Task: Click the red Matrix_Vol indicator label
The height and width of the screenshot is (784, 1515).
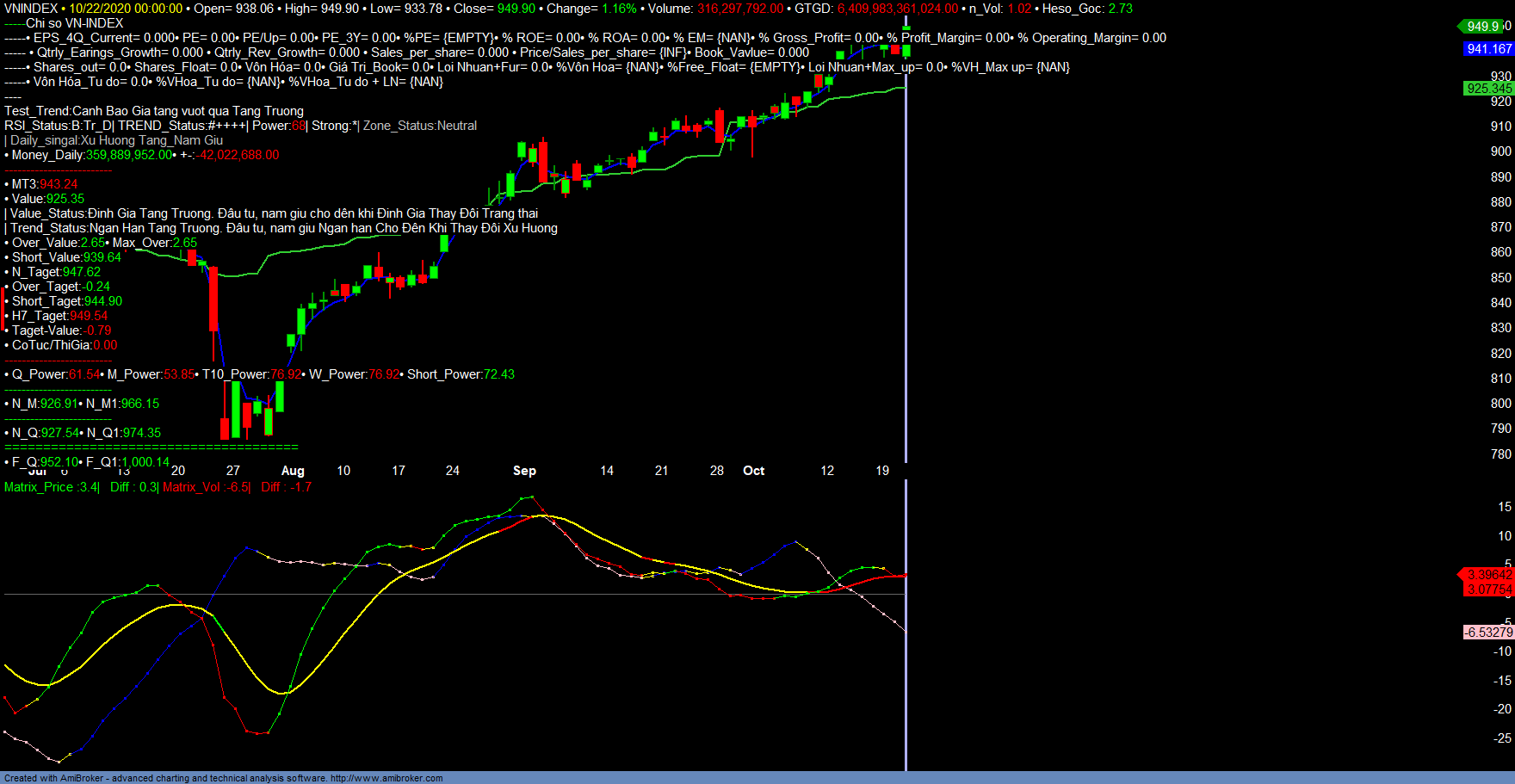Action: tap(206, 487)
